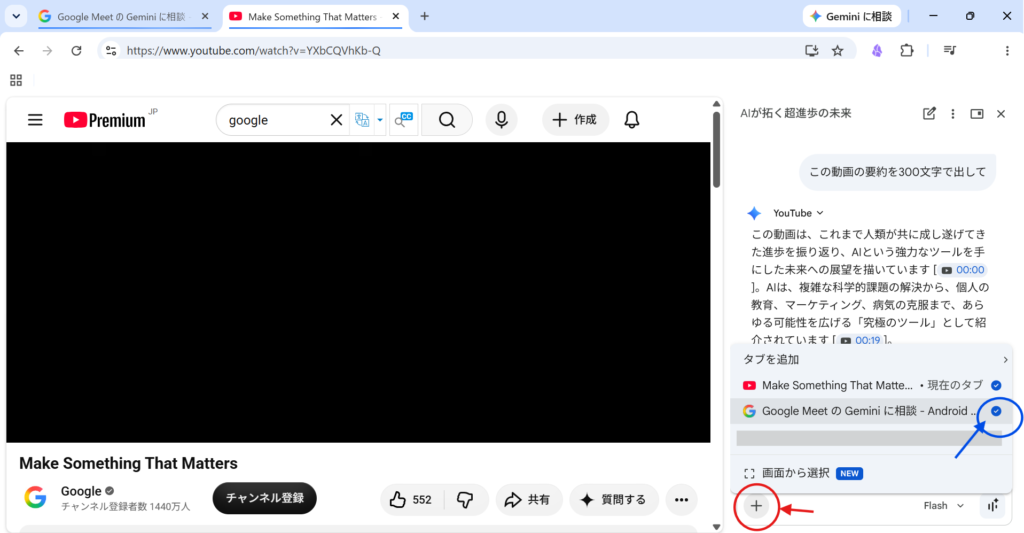Open the Flash model dropdown
The height and width of the screenshot is (533, 1024).
pos(944,506)
